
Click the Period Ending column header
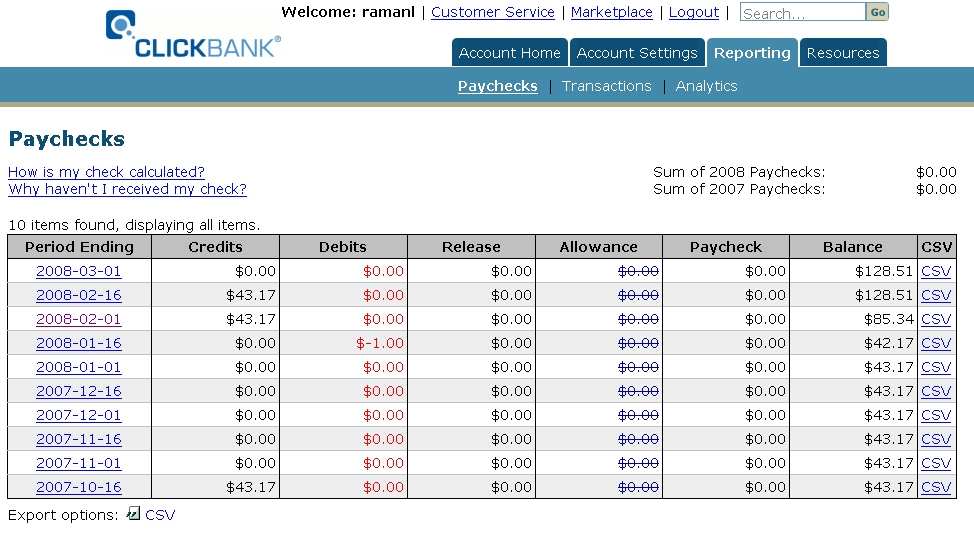[80, 247]
